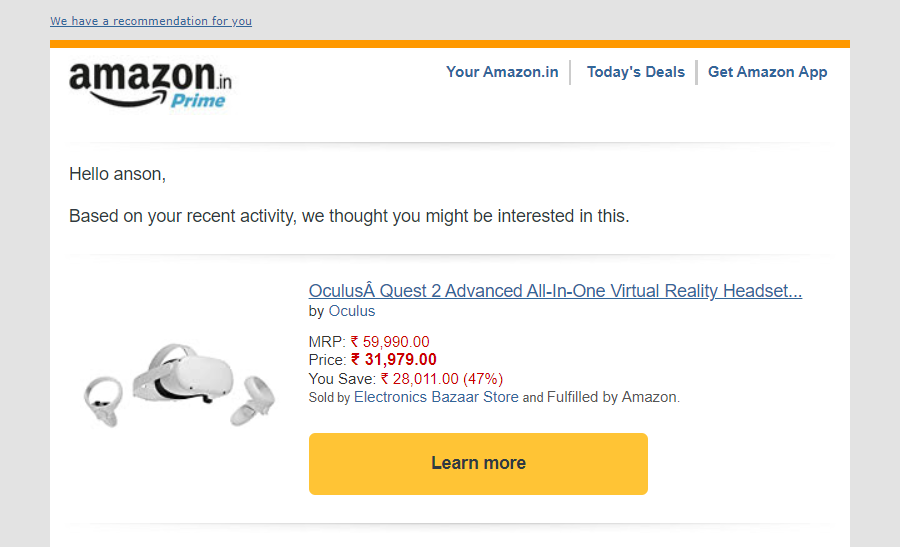Open the Oculus Quest 2 product title link

click(x=555, y=291)
